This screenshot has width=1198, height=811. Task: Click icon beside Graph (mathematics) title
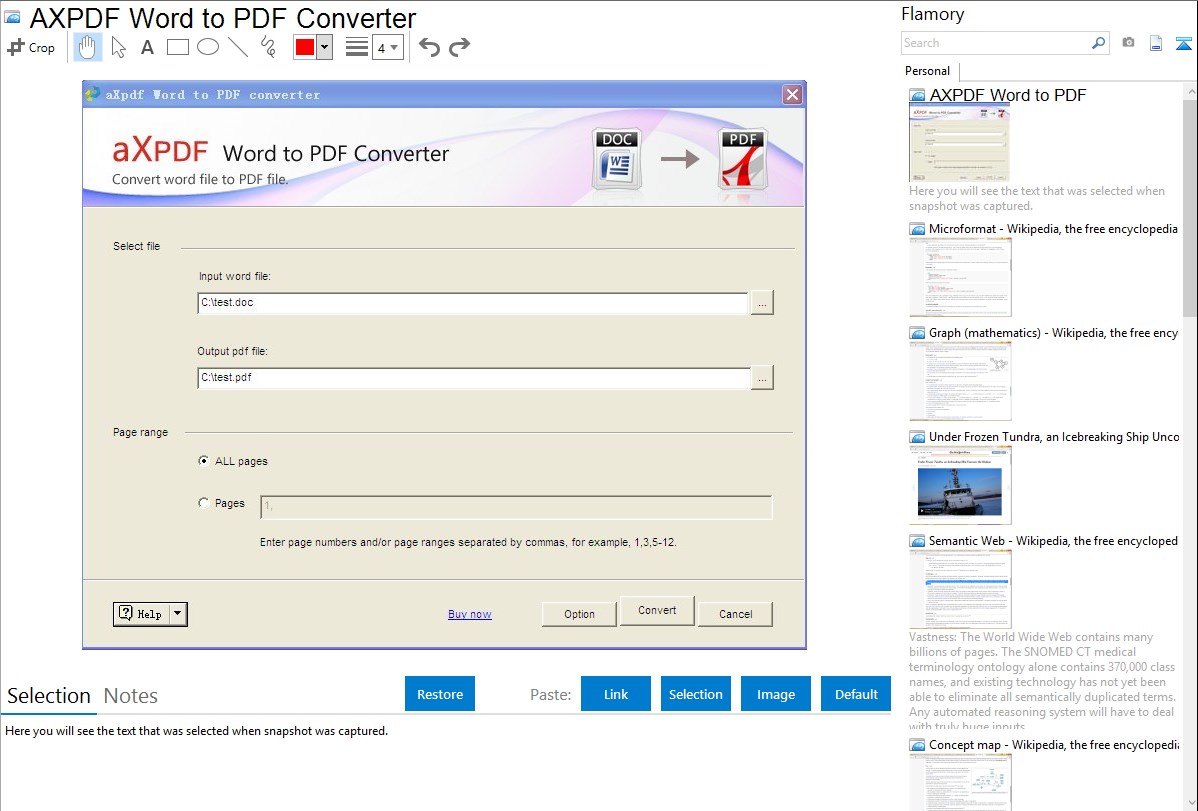pyautogui.click(x=917, y=333)
